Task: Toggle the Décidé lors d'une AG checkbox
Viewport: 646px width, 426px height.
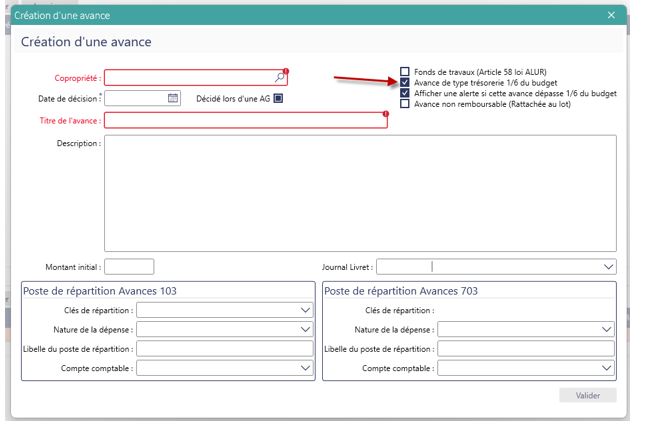Action: (279, 98)
